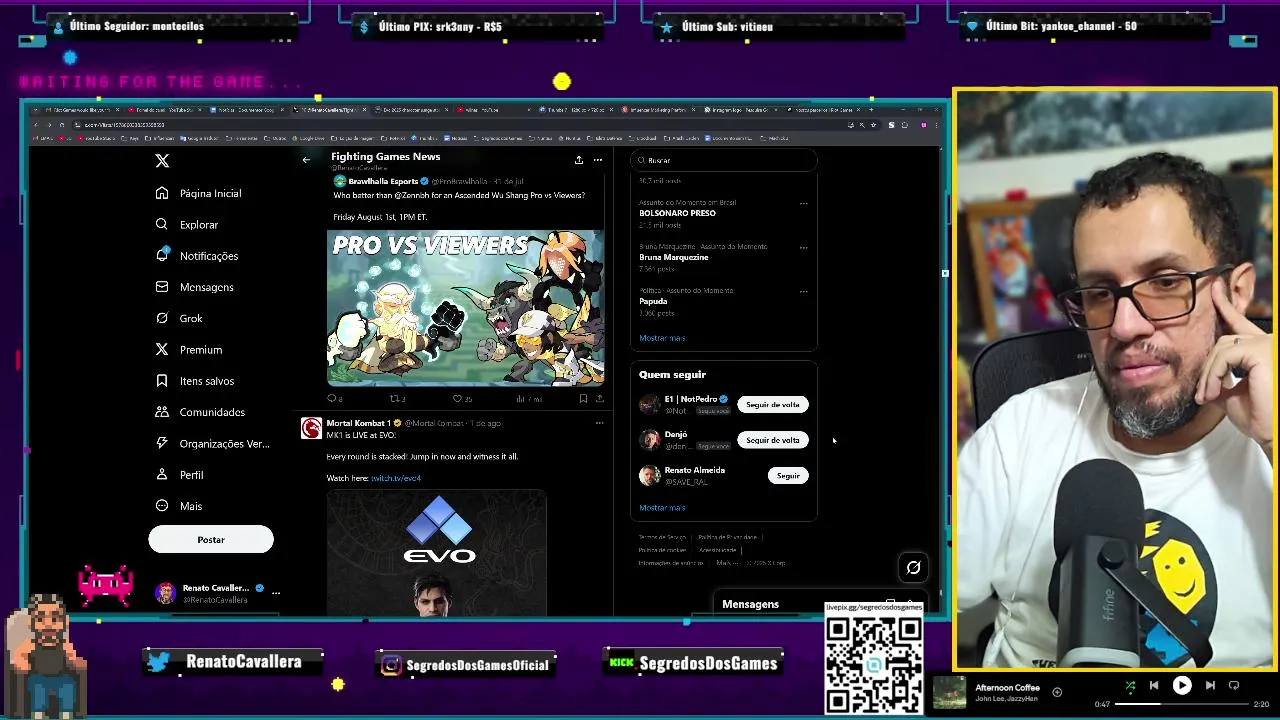Open a new browser tab
Image resolution: width=1280 pixels, height=720 pixels.
871,110
